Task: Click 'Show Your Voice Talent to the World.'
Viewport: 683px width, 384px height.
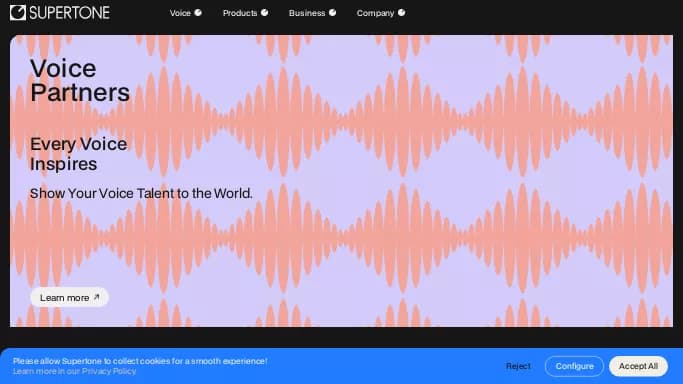Action: (141, 193)
